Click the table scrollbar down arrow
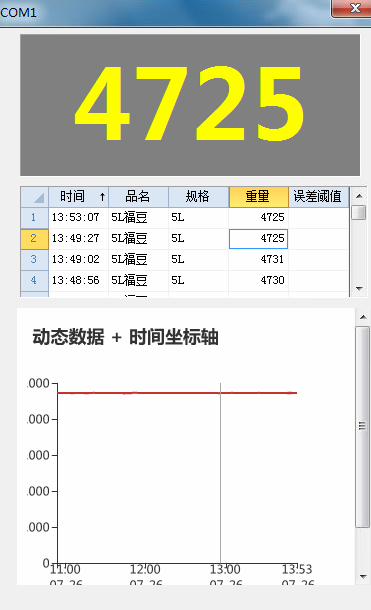Image resolution: width=371 pixels, height=610 pixels. 359,289
